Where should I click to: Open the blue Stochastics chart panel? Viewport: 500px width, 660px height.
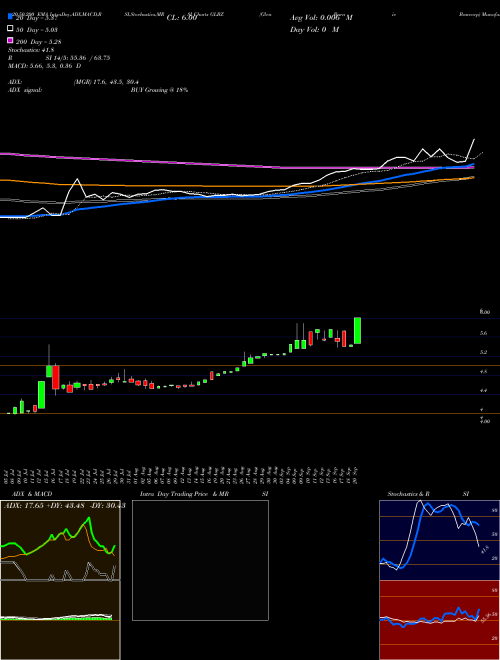439,540
